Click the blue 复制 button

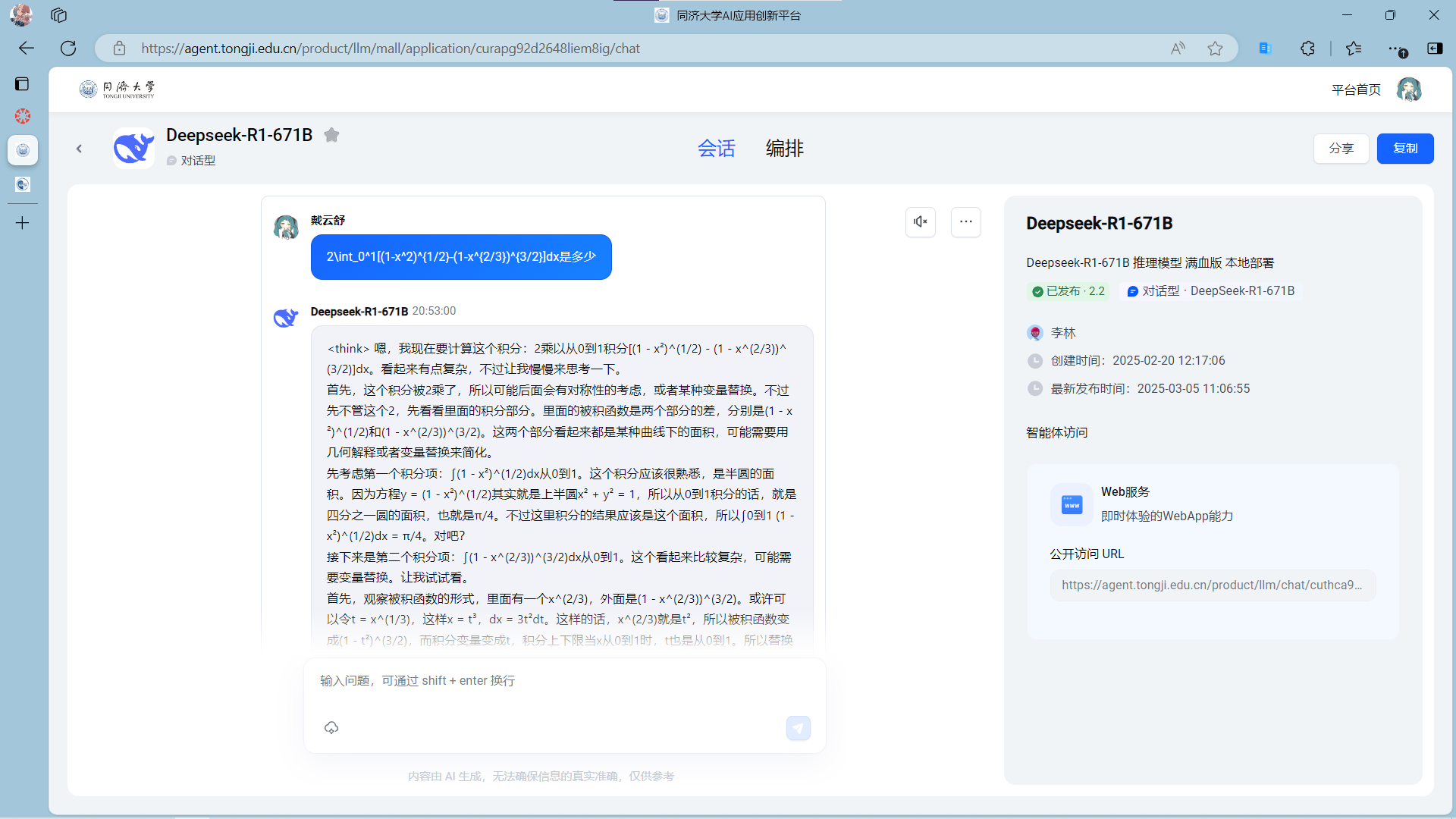pyautogui.click(x=1404, y=149)
